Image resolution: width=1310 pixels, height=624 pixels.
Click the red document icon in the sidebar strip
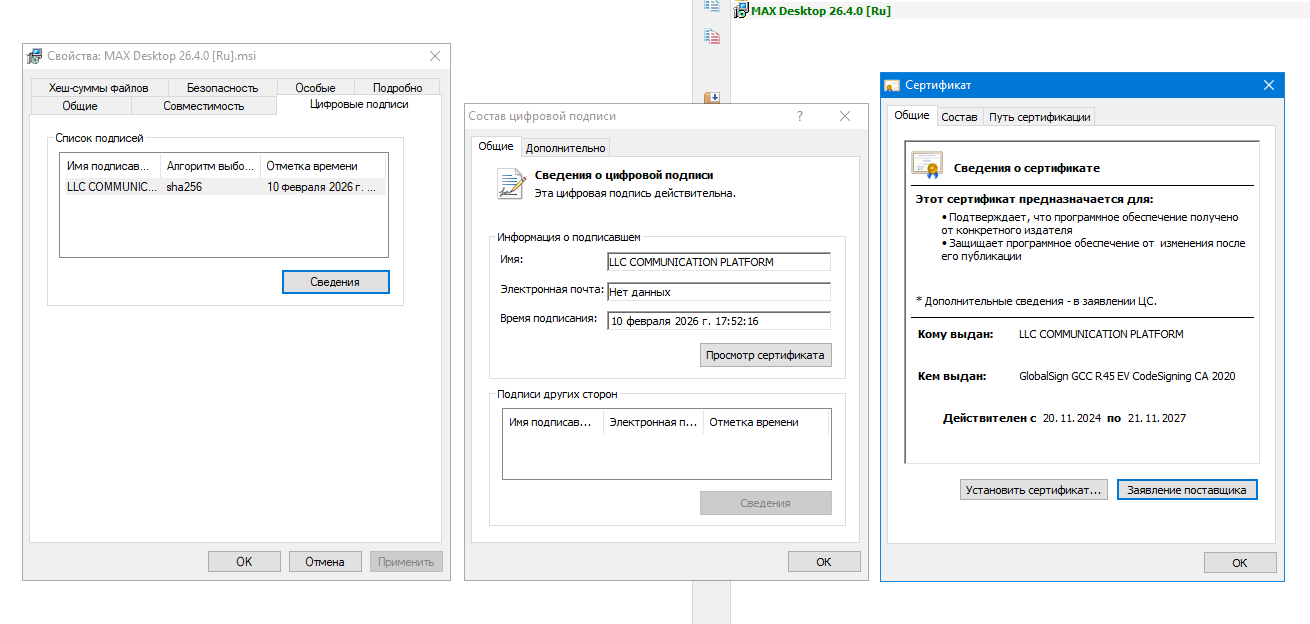711,37
